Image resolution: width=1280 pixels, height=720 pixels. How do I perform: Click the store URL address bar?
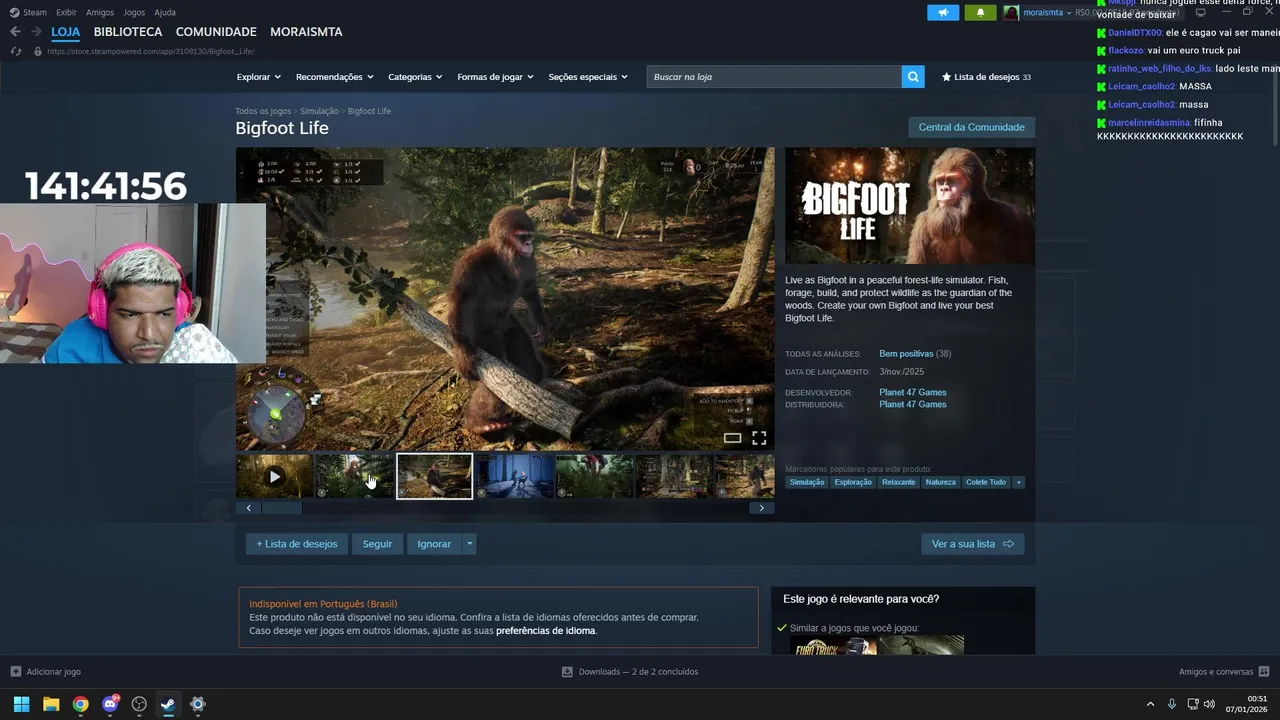[x=150, y=51]
